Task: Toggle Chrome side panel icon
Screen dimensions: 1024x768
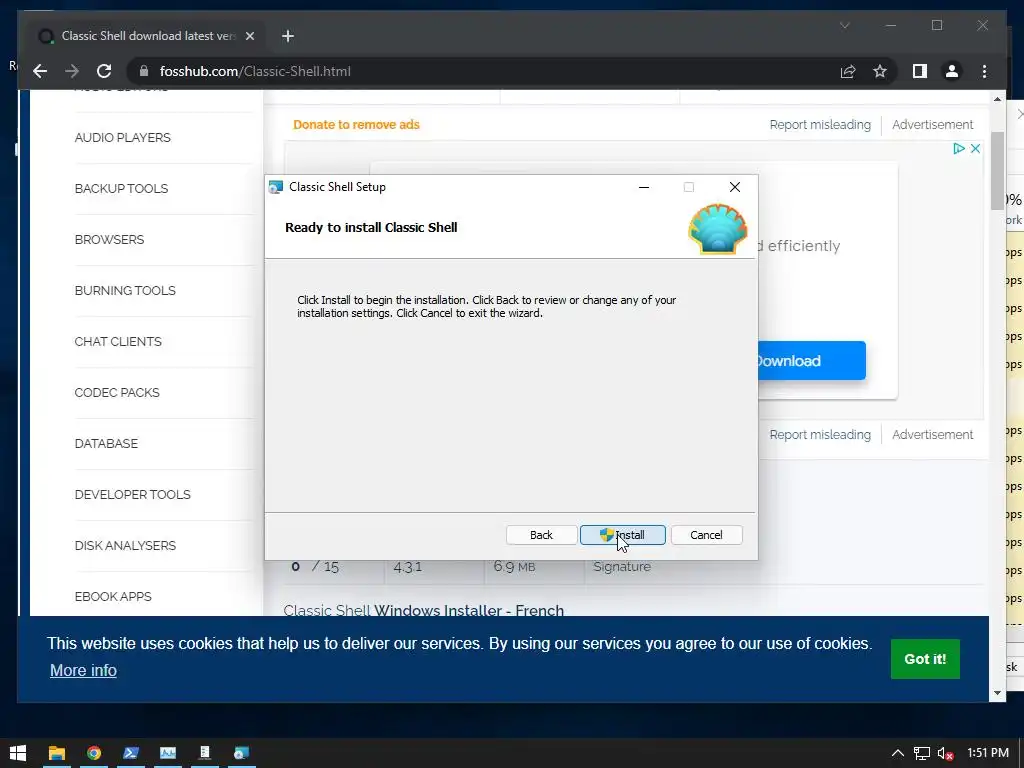Action: (920, 71)
